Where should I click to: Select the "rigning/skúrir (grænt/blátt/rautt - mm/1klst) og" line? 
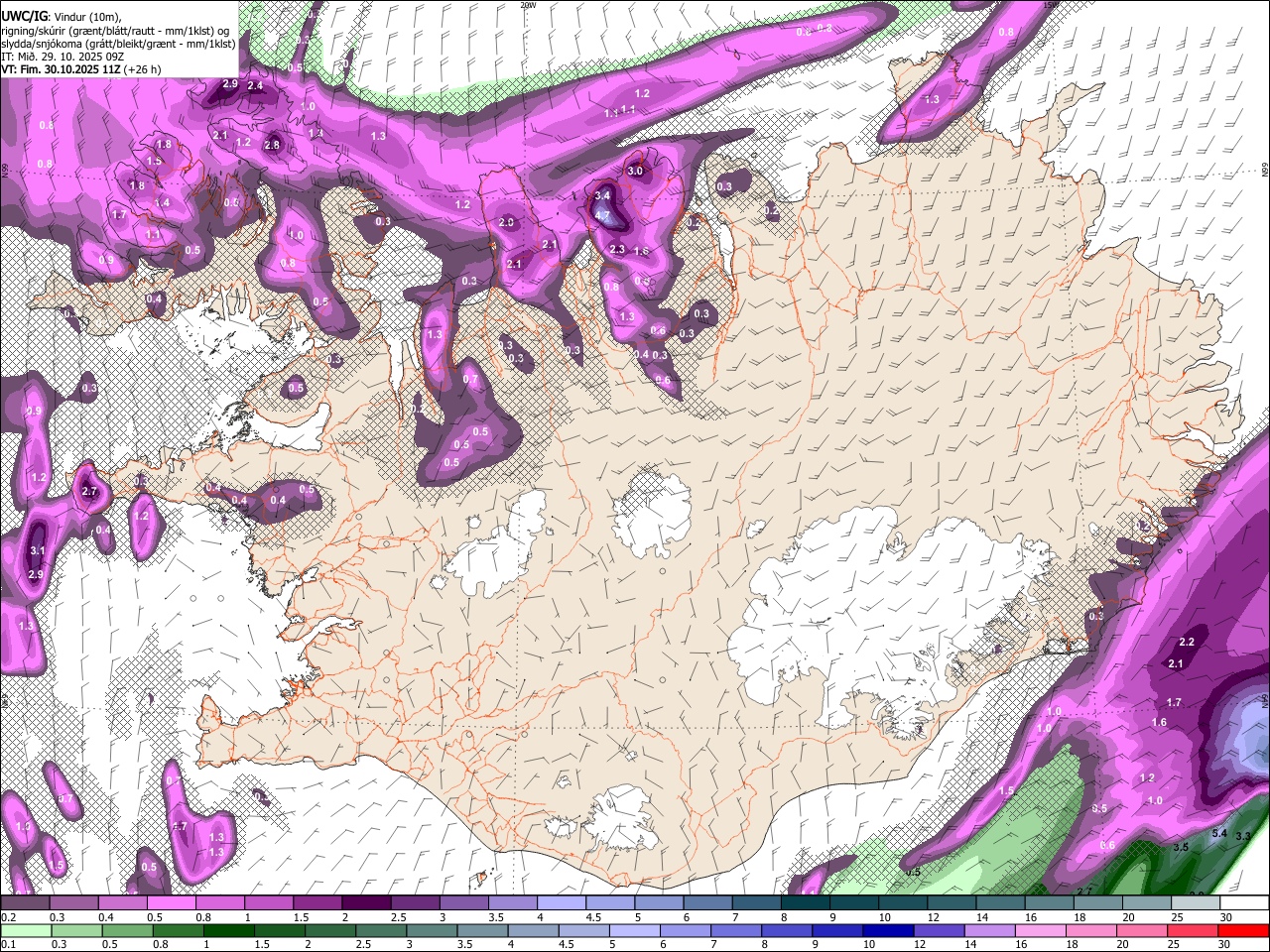(115, 31)
